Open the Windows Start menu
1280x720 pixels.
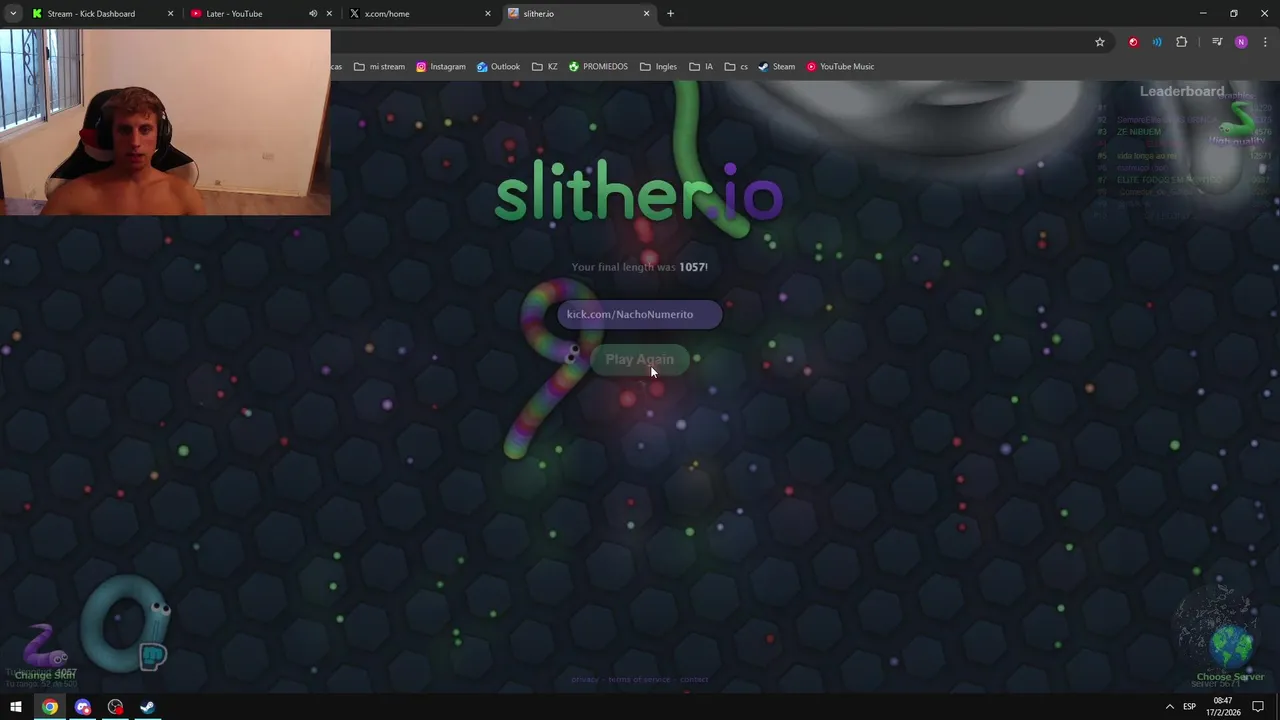click(16, 707)
